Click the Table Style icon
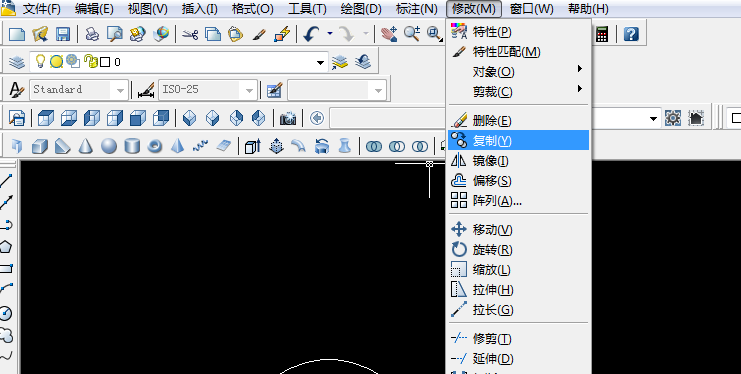 275,90
